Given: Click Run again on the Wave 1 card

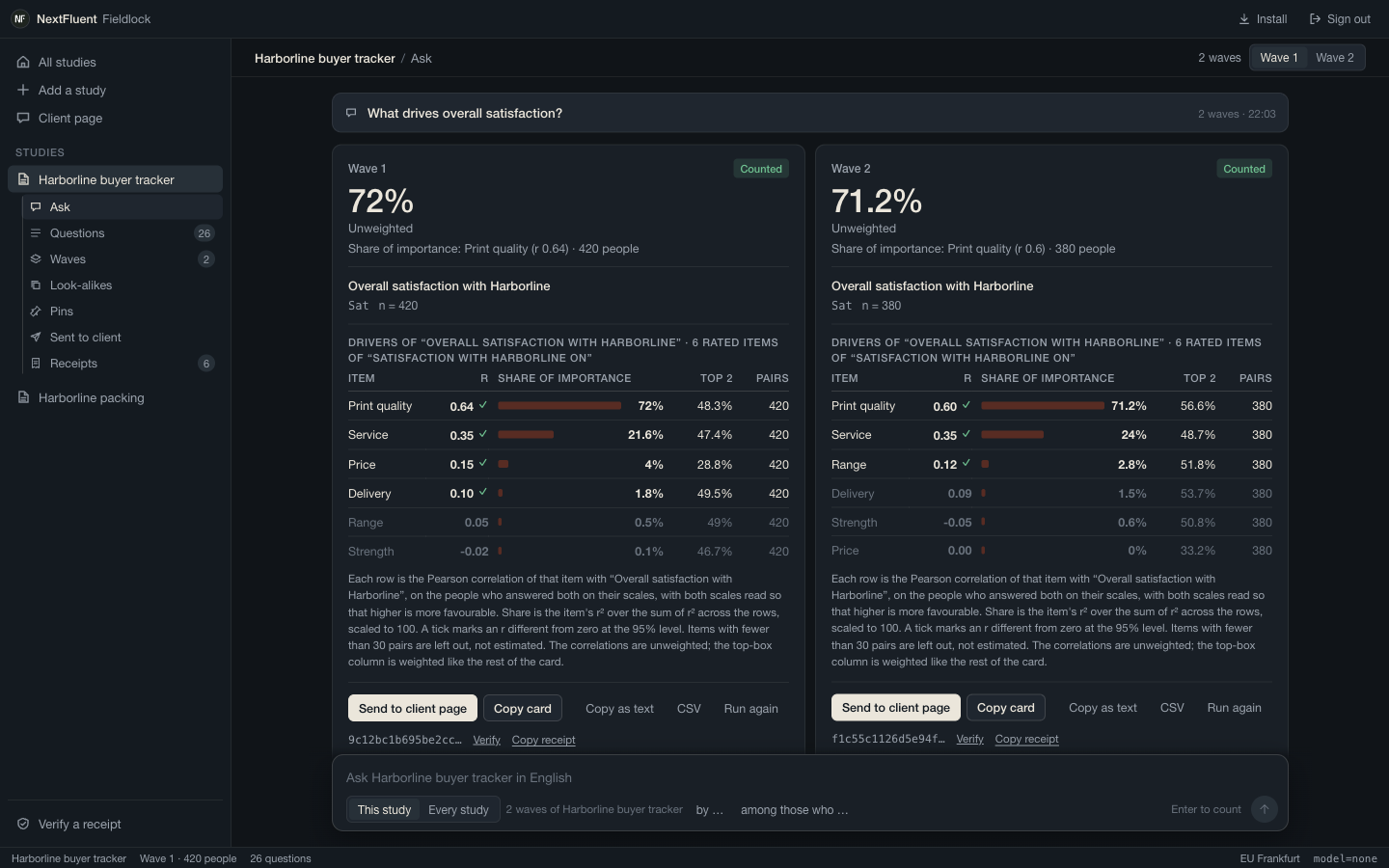Looking at the screenshot, I should click(x=750, y=709).
